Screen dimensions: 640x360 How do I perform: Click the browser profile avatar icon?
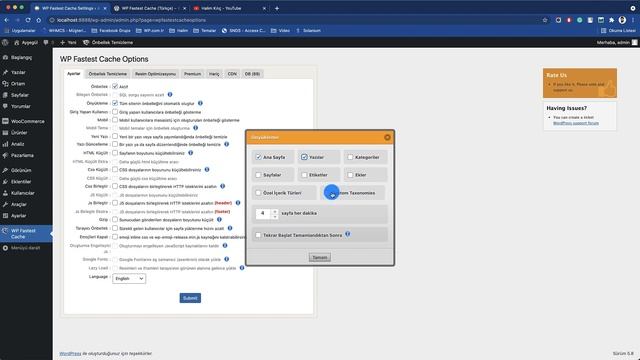click(622, 20)
